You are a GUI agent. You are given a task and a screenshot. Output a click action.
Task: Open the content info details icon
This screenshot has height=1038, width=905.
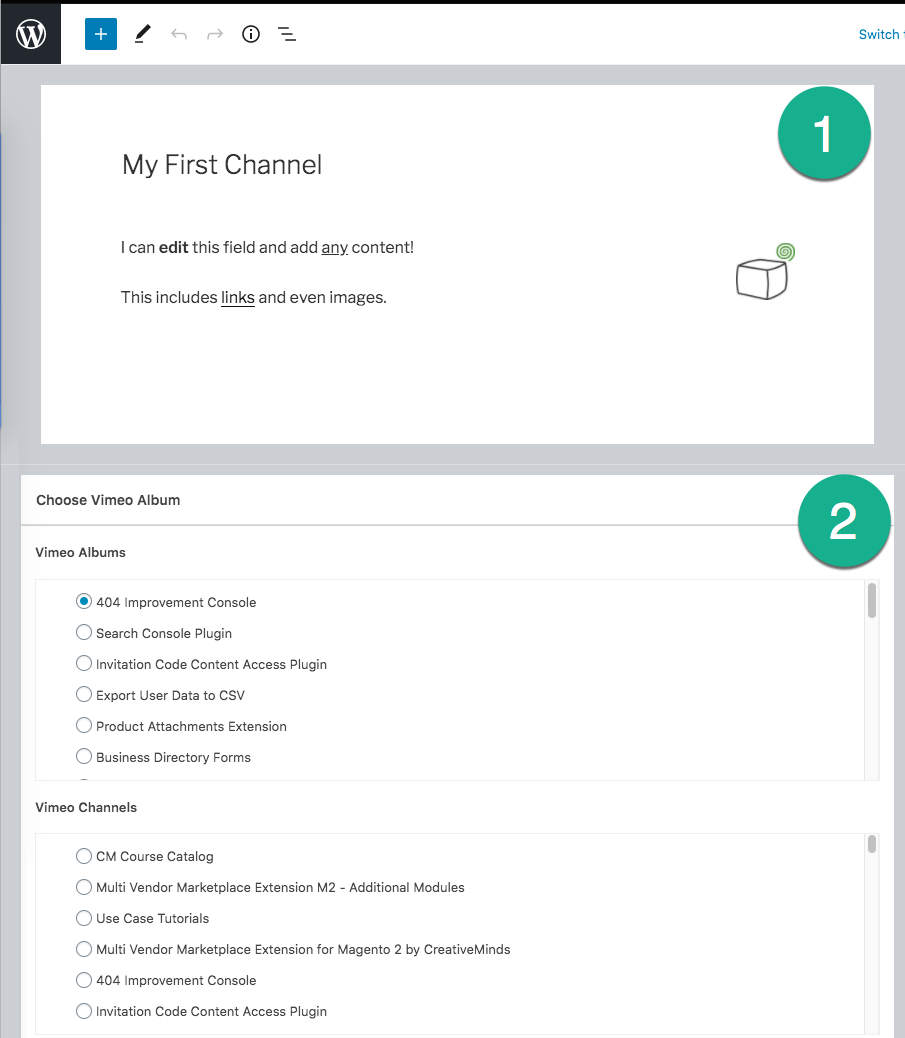(x=251, y=34)
